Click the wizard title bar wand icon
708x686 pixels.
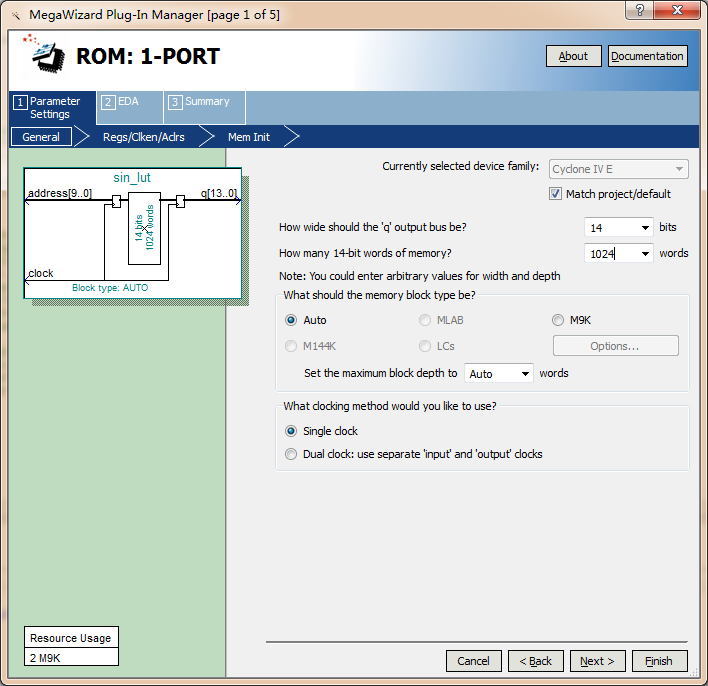16,16
